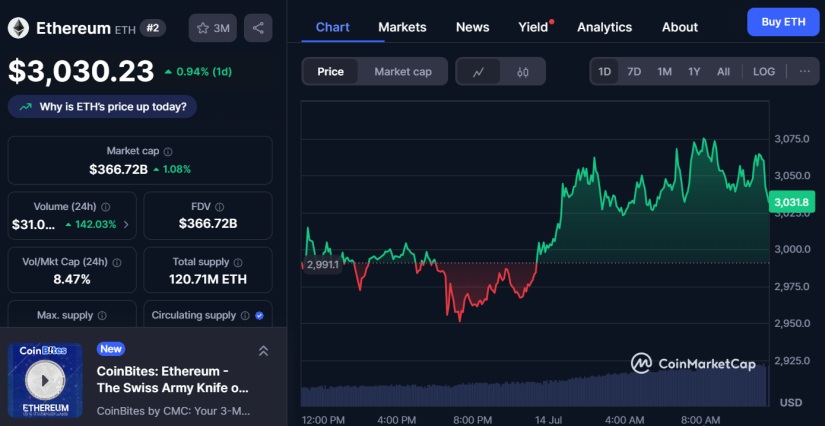Click the Volume (24h) info icon
The height and width of the screenshot is (426, 825).
pos(105,207)
